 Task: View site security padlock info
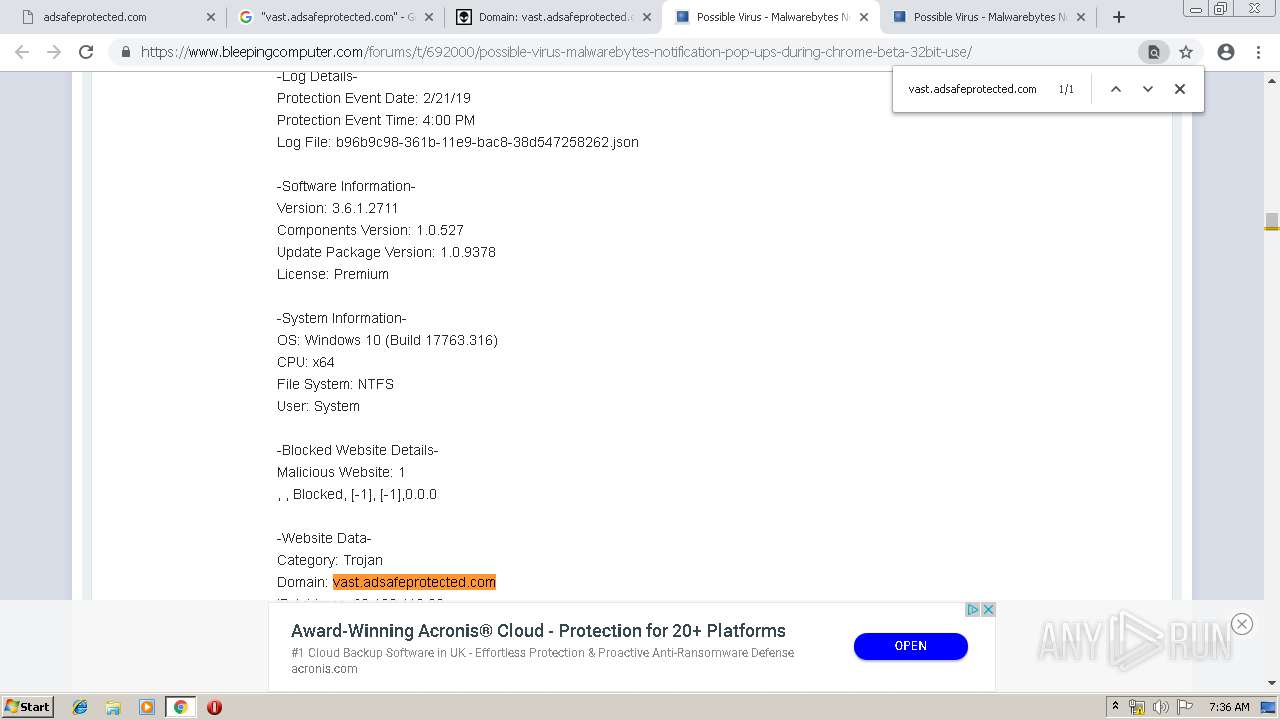click(x=126, y=52)
